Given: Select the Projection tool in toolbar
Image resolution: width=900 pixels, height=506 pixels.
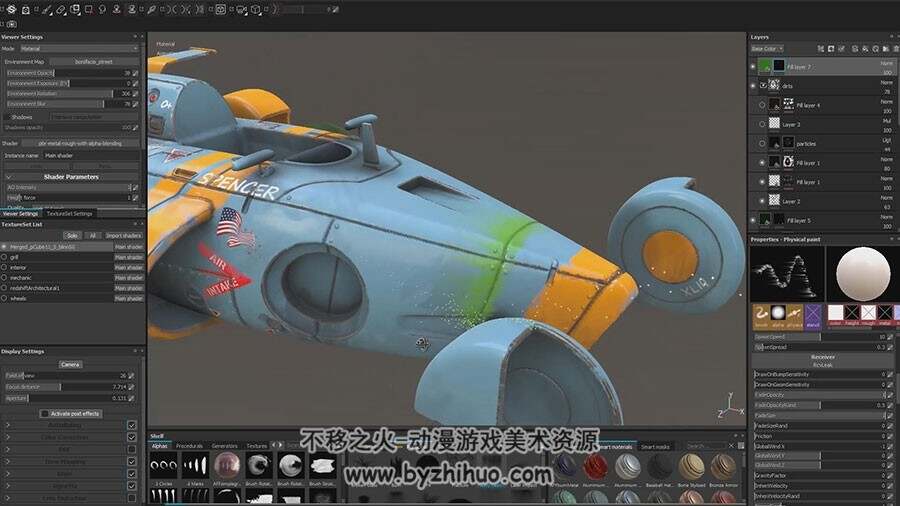Looking at the screenshot, I should pos(75,9).
